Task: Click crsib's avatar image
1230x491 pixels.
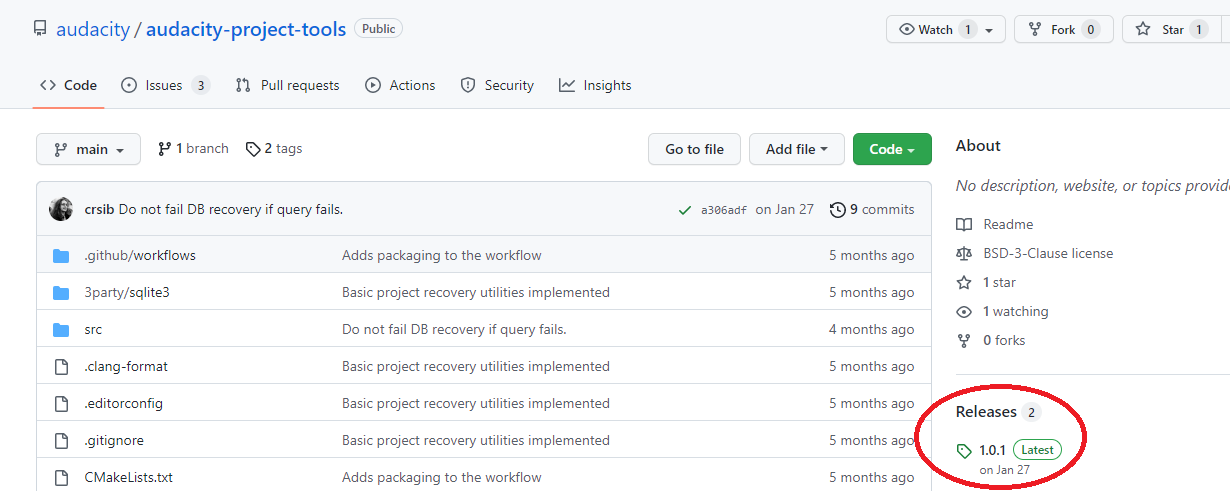Action: click(x=61, y=209)
